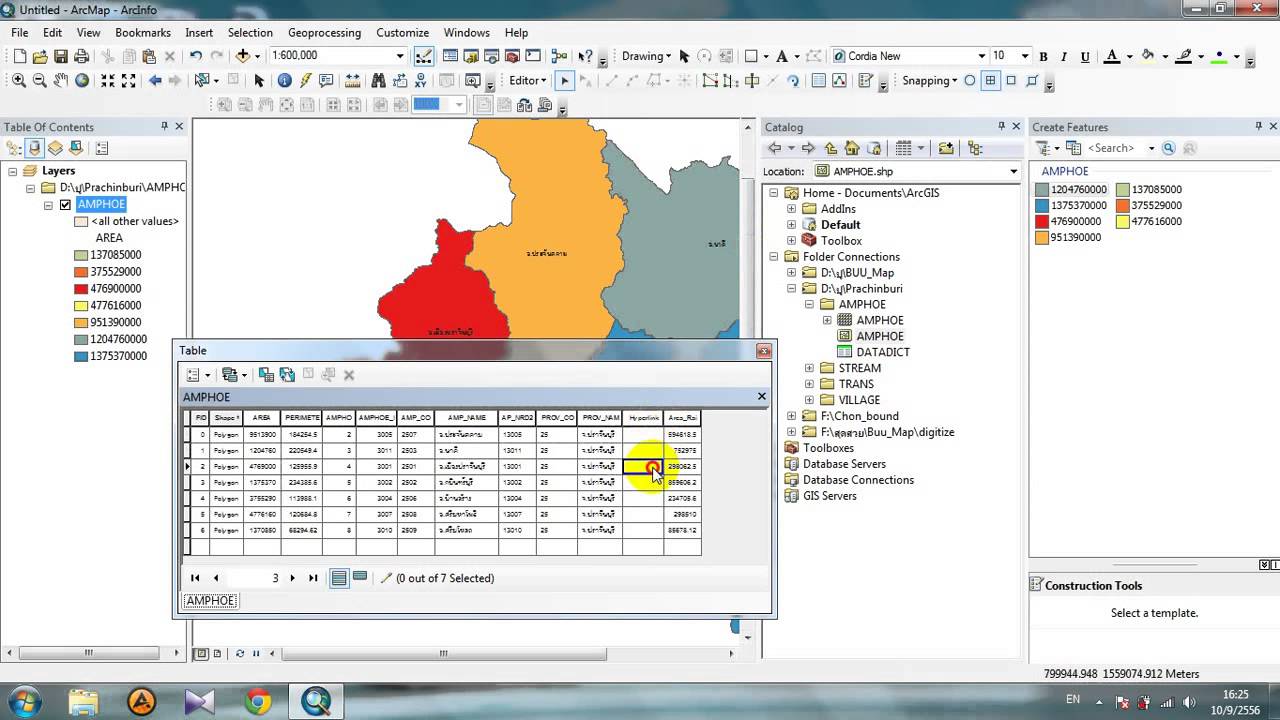Open the Editor Toolbar button
1280x720 pixels.
(423, 56)
